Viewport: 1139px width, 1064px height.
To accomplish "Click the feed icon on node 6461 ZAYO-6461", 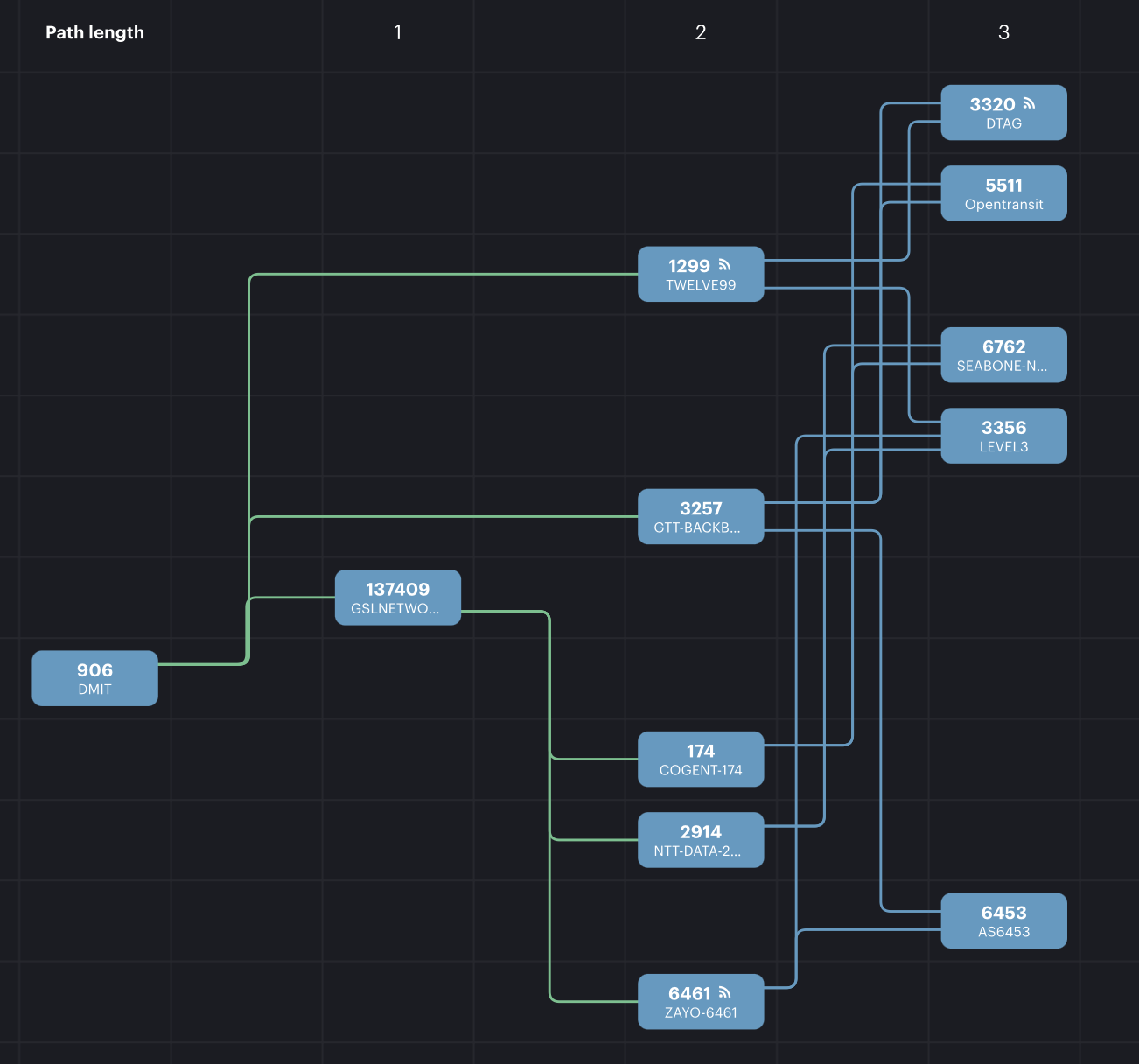I will pos(724,992).
